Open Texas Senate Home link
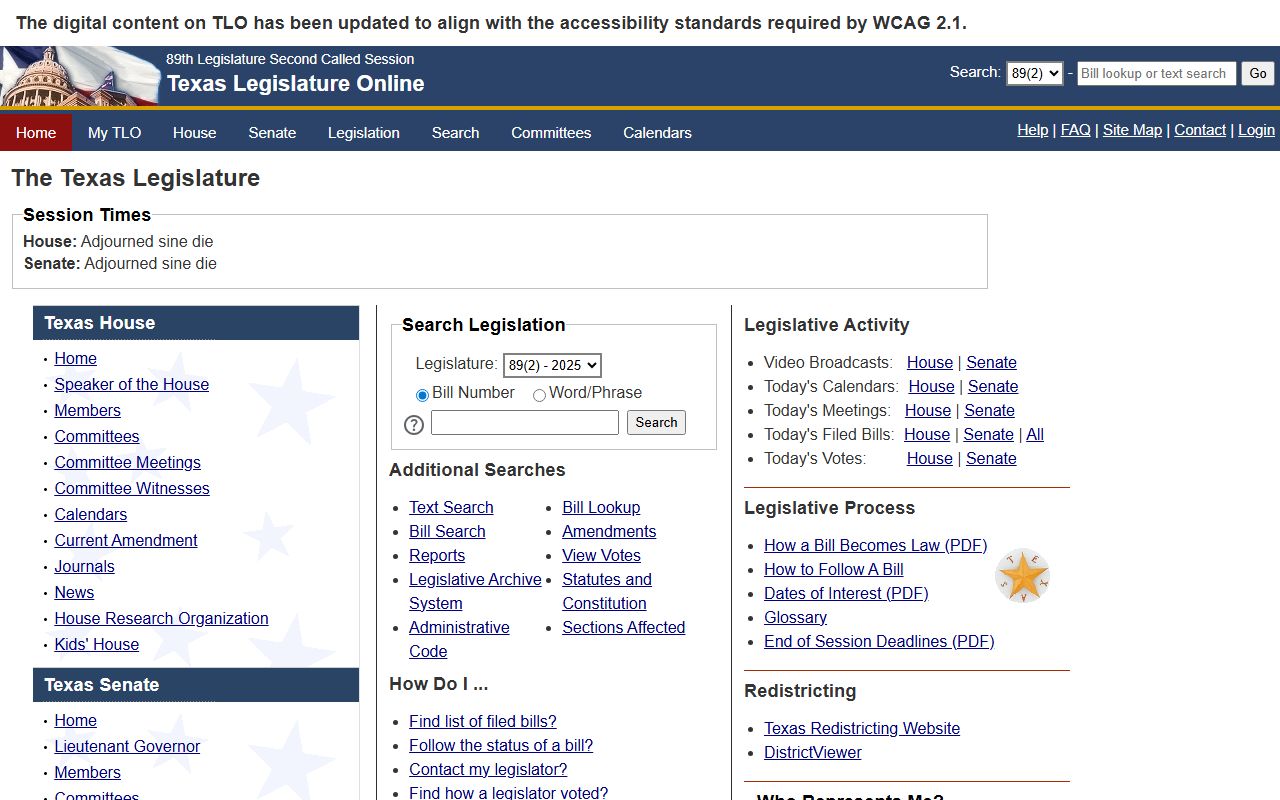The image size is (1280, 800). (75, 720)
